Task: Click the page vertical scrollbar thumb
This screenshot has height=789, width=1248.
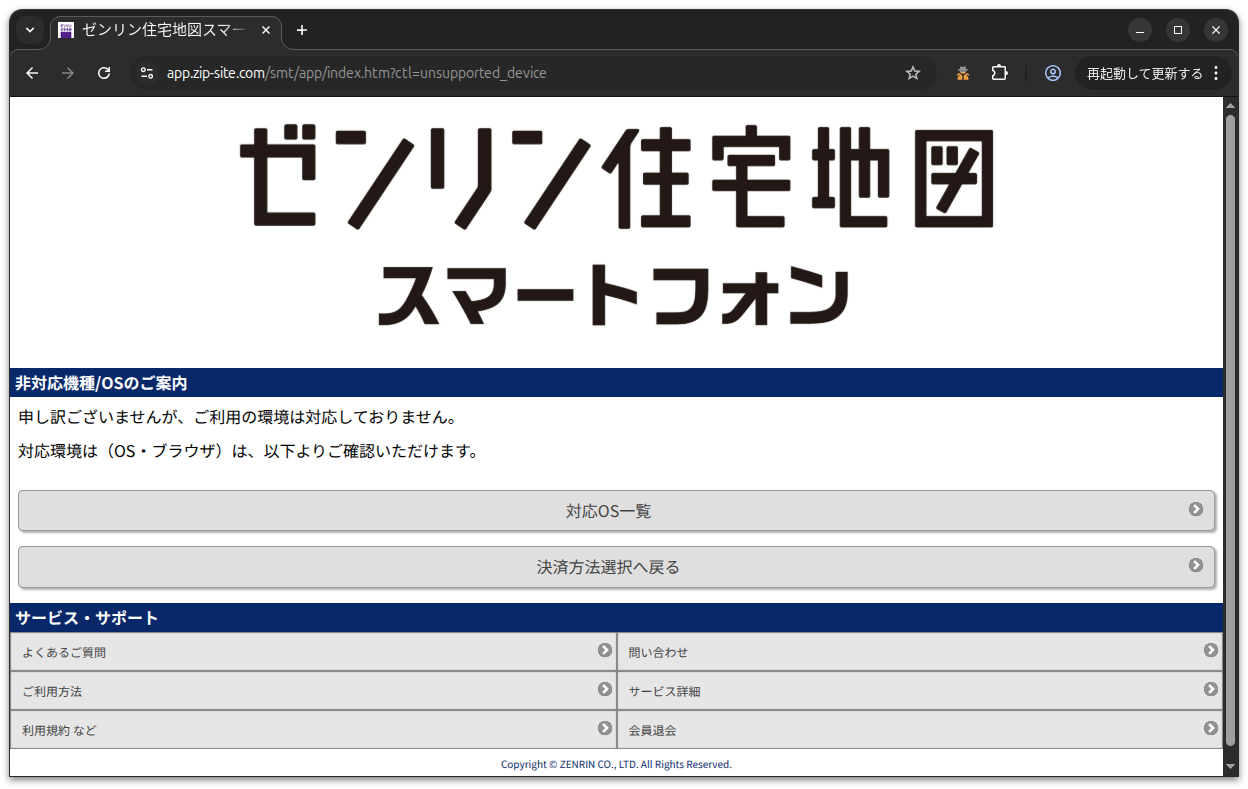Action: click(x=1231, y=430)
